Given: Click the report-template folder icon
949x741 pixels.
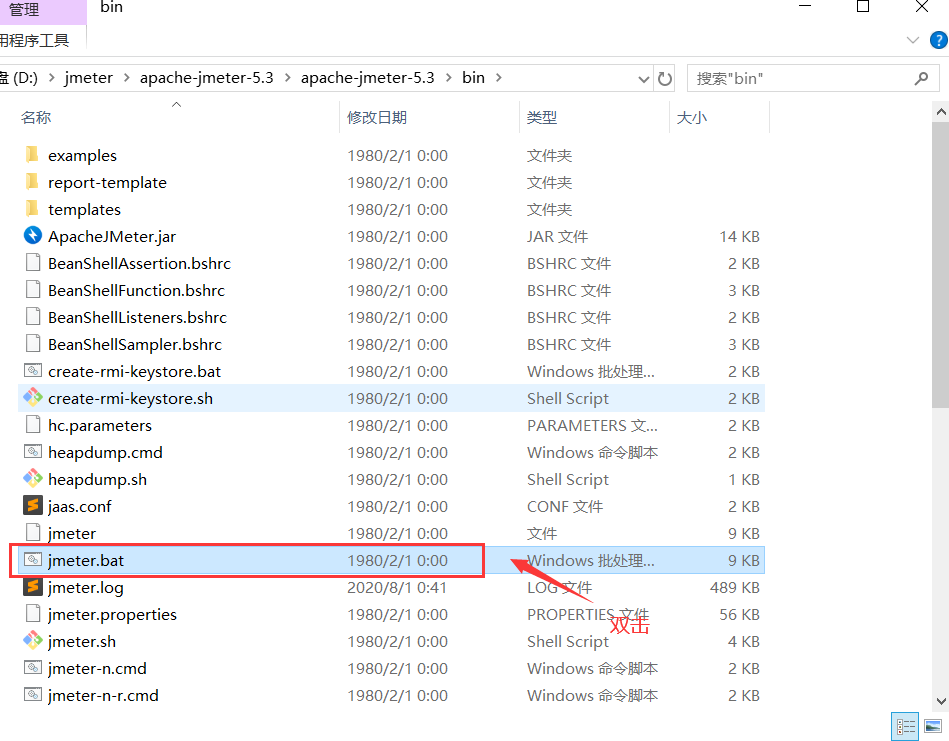Looking at the screenshot, I should [33, 182].
